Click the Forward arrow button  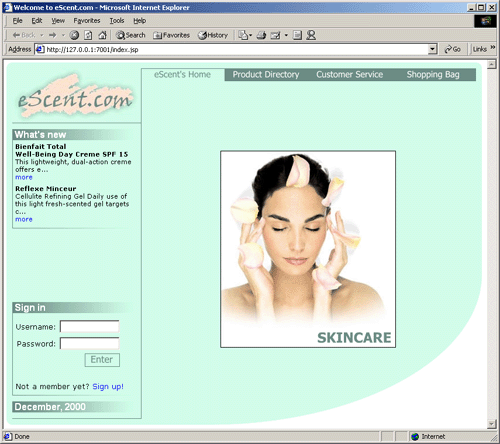[52, 35]
